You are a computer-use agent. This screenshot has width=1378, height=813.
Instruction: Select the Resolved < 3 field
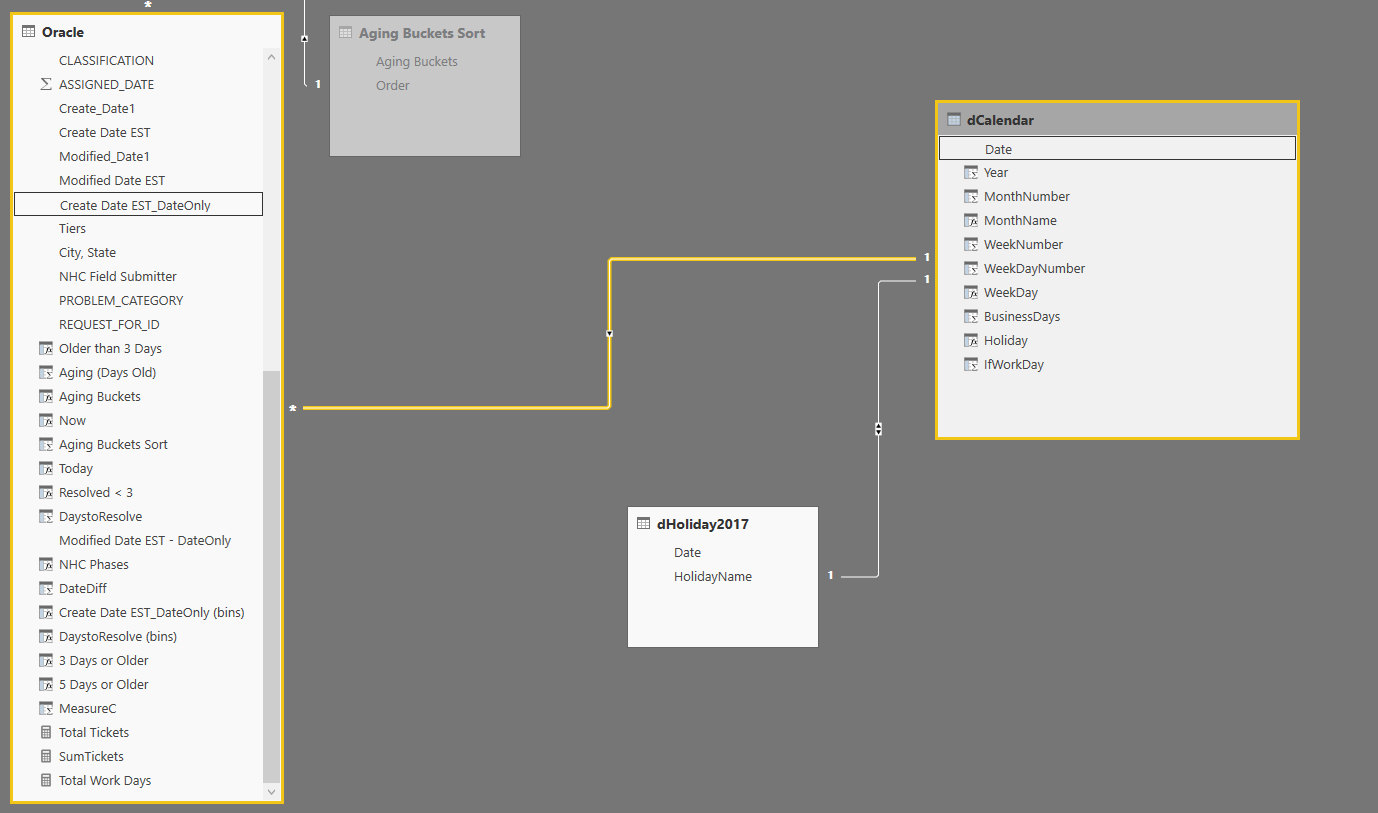(x=96, y=493)
